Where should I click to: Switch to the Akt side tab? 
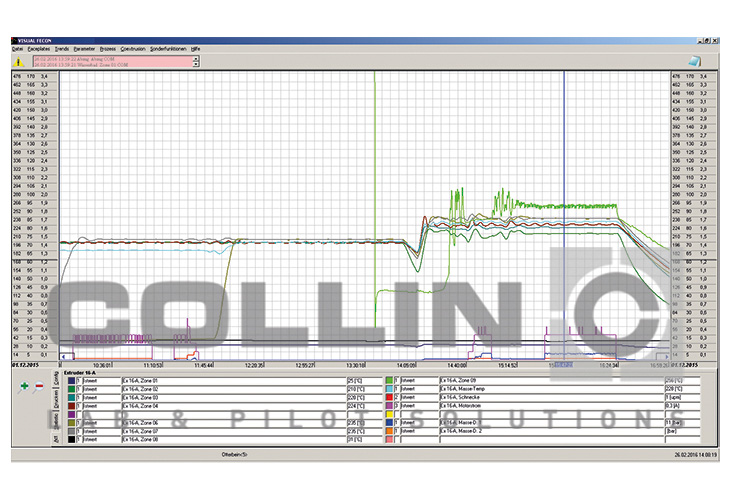click(x=56, y=439)
